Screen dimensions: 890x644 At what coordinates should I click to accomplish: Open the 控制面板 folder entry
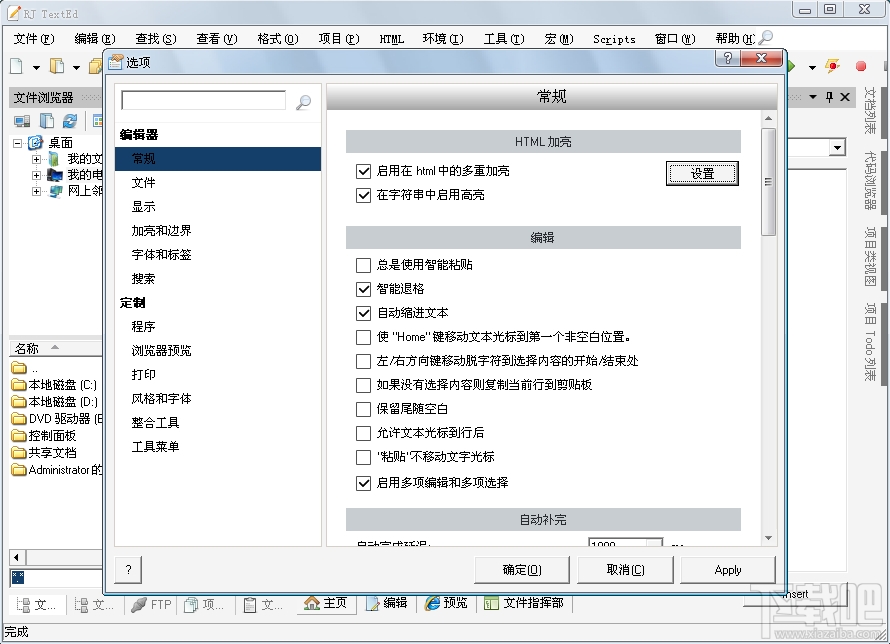point(44,436)
